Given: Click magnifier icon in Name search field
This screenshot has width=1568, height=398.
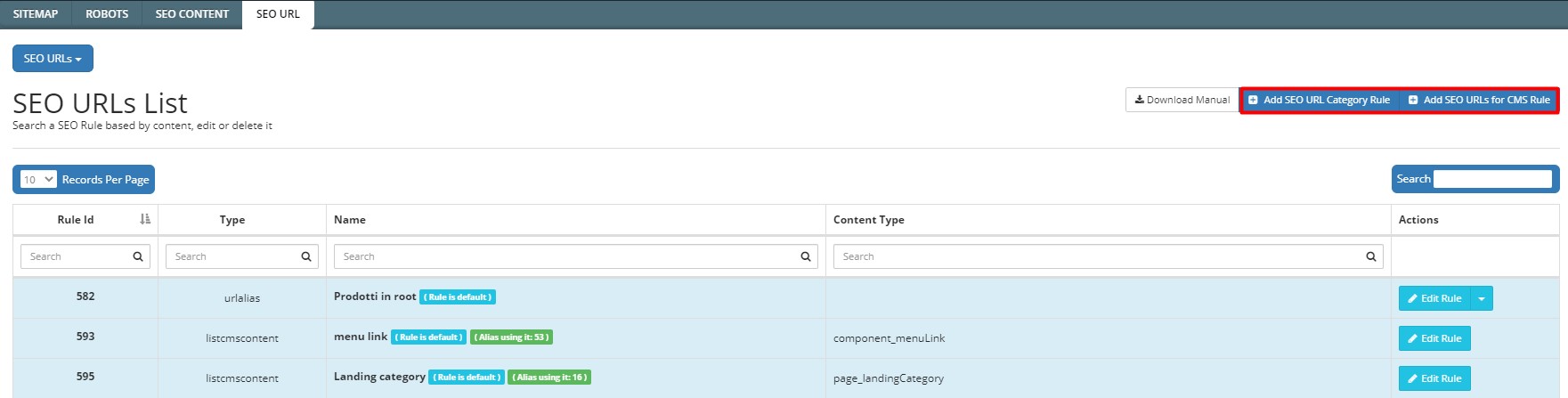Looking at the screenshot, I should tap(806, 256).
